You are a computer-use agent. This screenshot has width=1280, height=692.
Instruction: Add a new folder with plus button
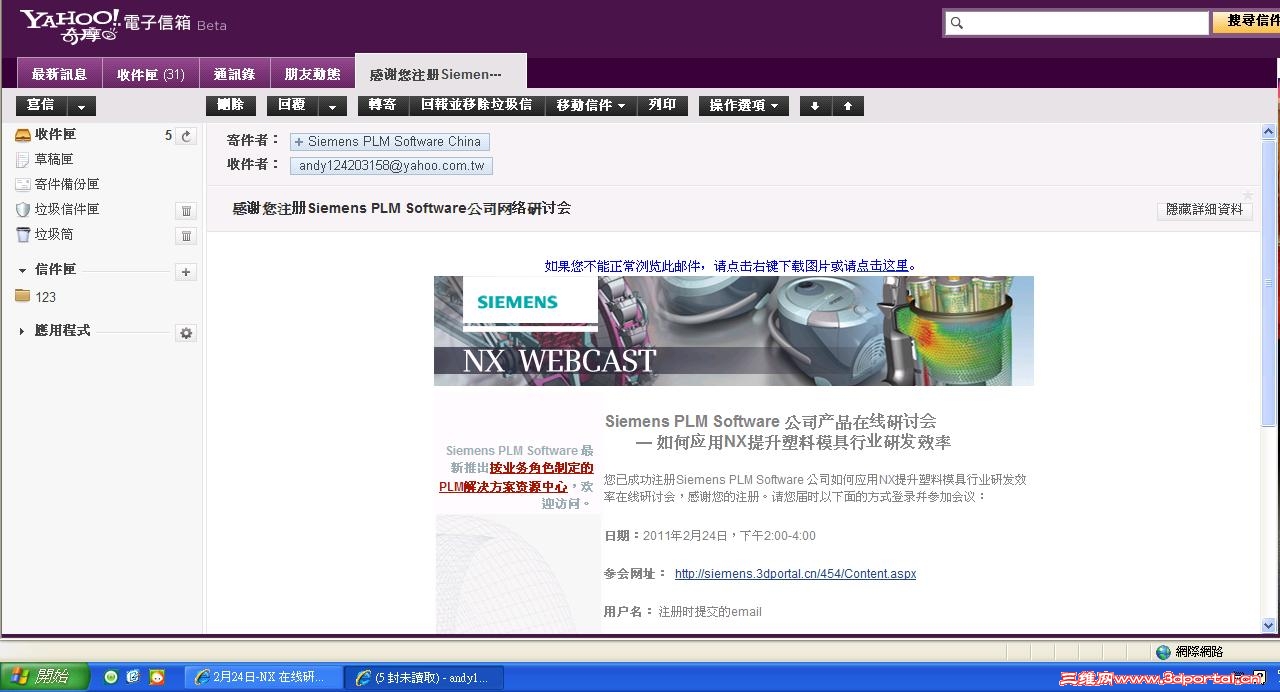pos(186,272)
